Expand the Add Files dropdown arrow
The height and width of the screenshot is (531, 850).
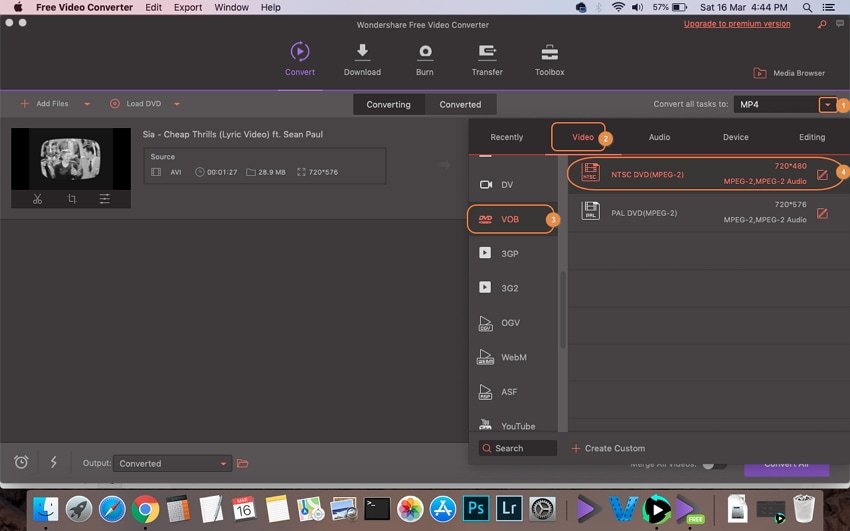point(87,104)
